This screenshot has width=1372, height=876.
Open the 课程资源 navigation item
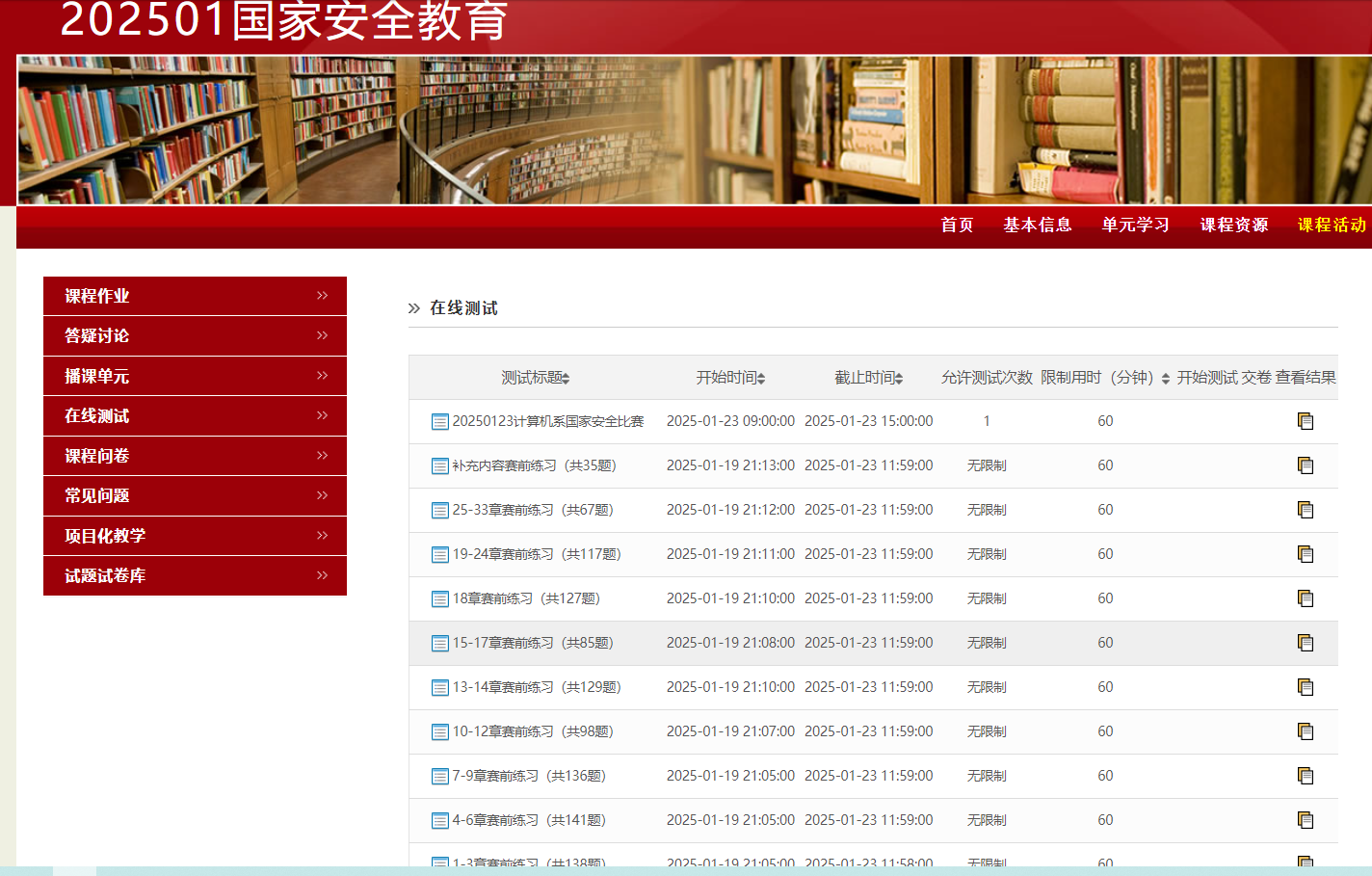pos(1233,225)
